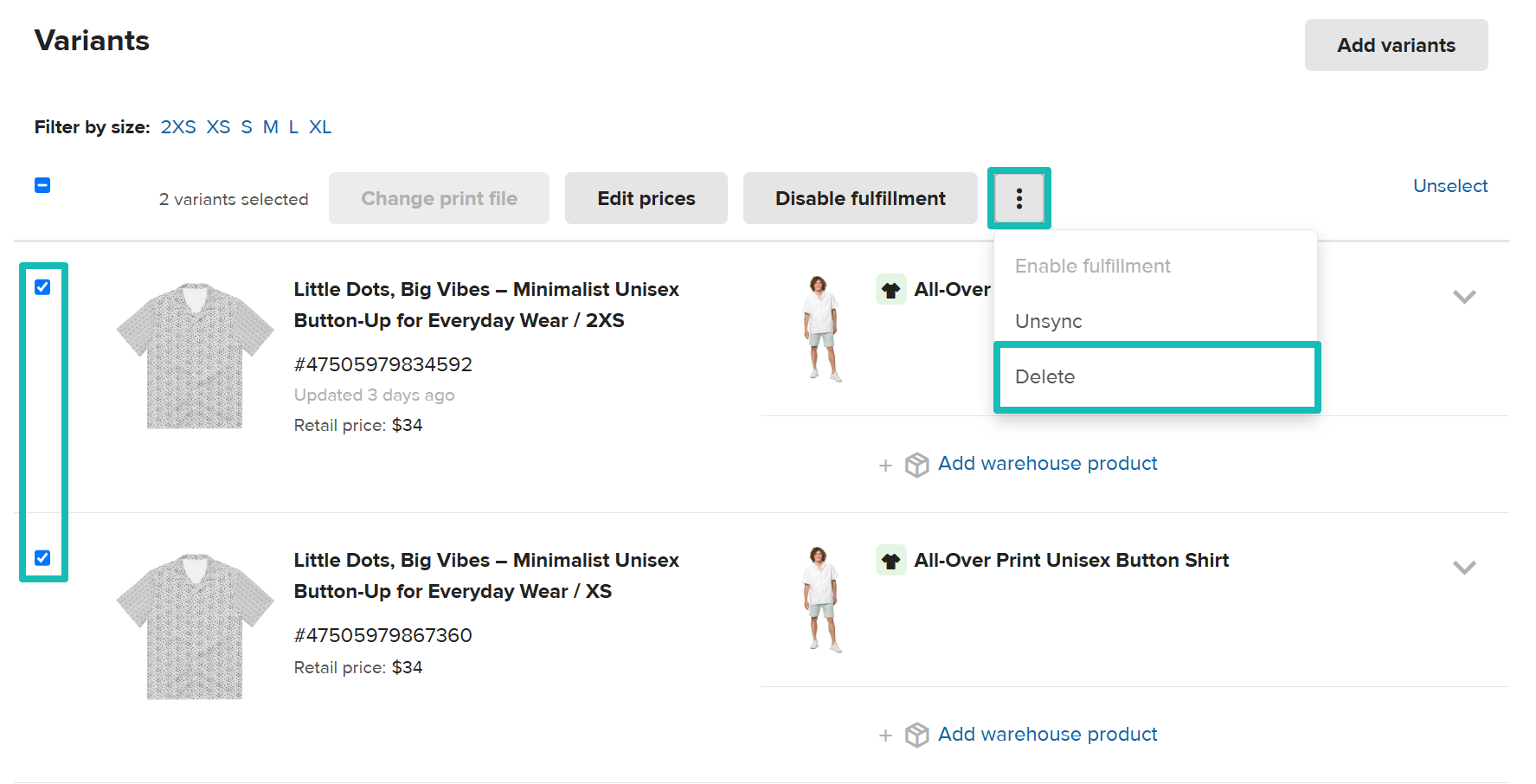The height and width of the screenshot is (784, 1536).
Task: Click plus icon in XS variant warehouse row
Action: 885,736
